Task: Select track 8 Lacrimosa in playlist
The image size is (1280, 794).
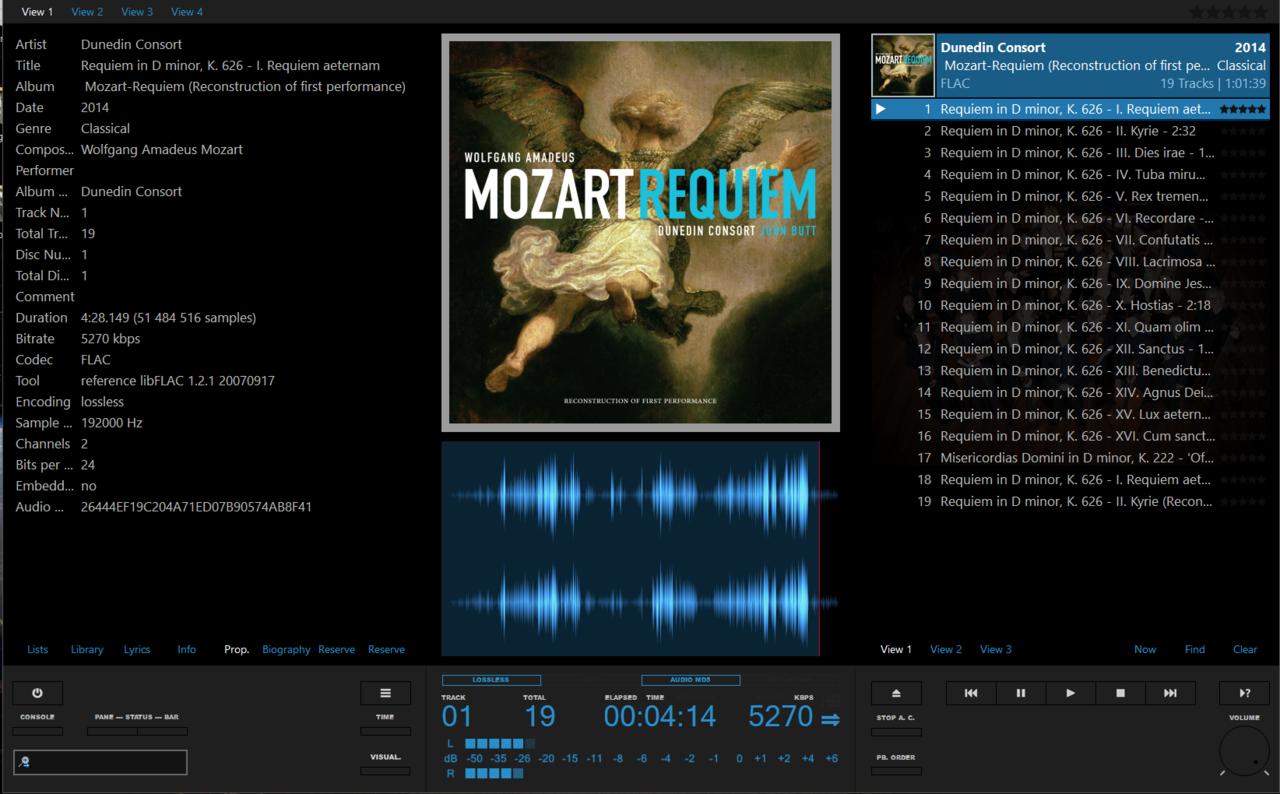Action: point(1077,262)
